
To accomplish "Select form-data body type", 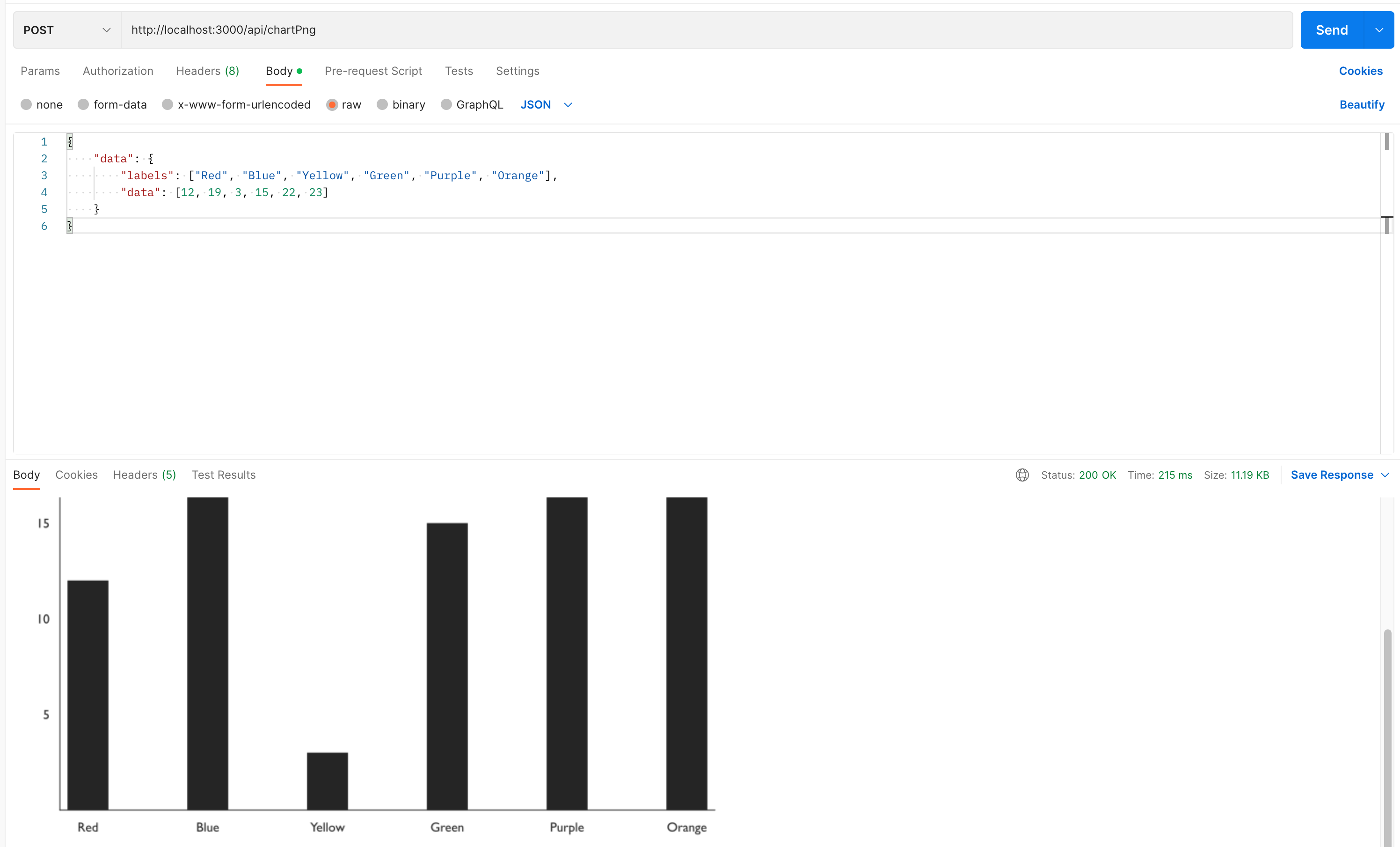I will pyautogui.click(x=83, y=104).
